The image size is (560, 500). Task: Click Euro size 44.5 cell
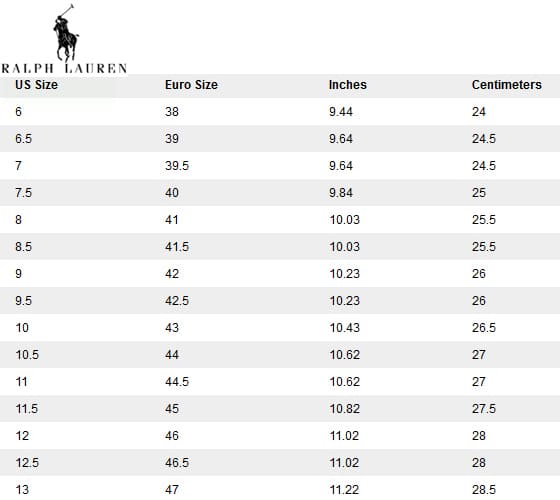[177, 382]
